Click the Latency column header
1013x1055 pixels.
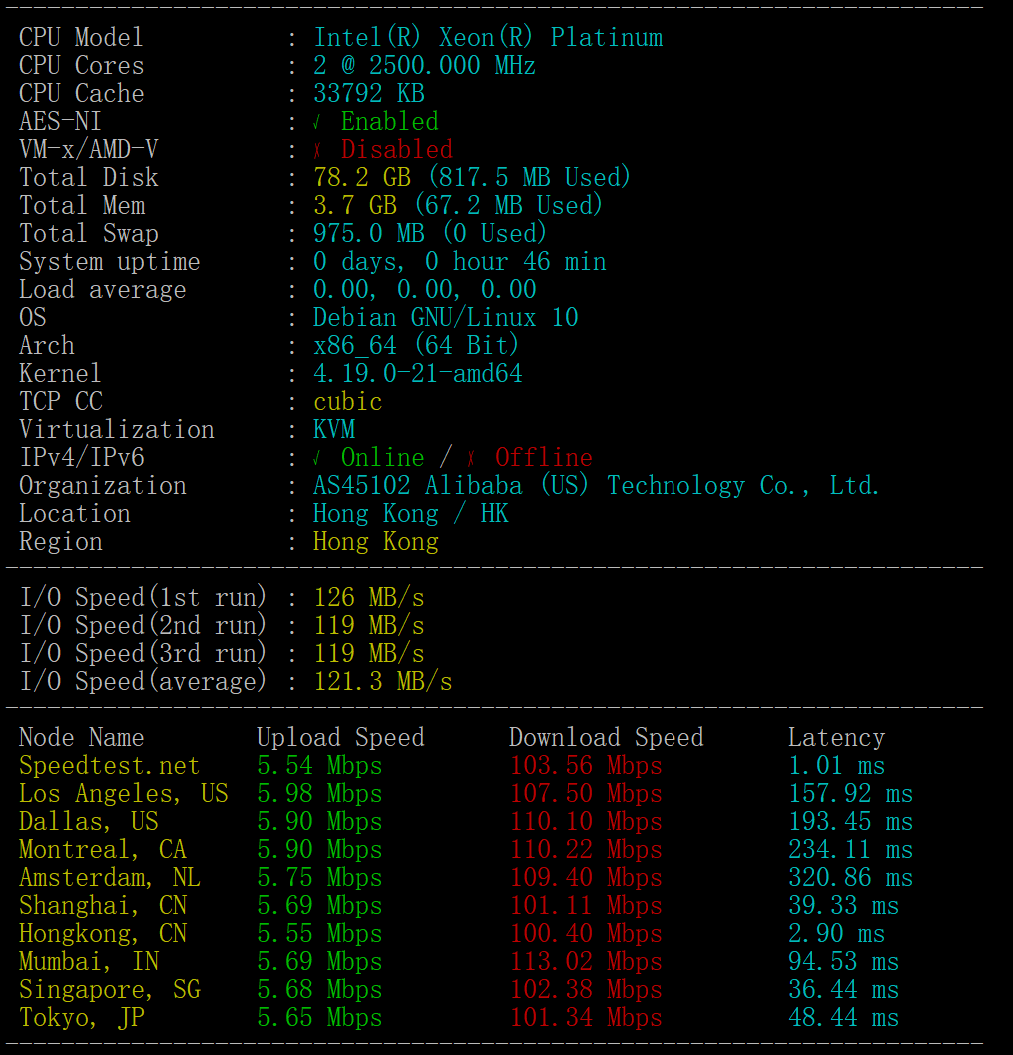836,738
